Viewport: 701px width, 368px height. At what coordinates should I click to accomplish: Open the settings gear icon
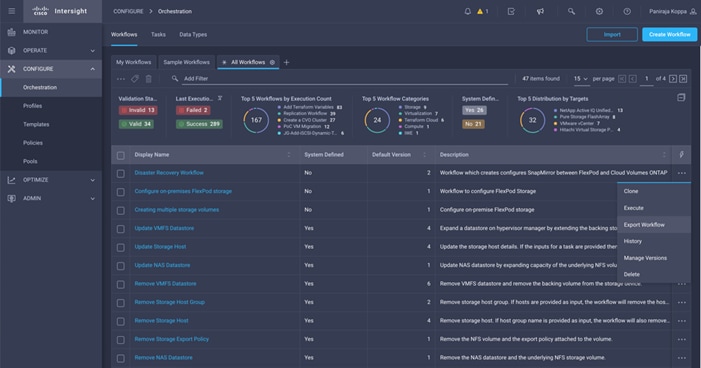(599, 12)
